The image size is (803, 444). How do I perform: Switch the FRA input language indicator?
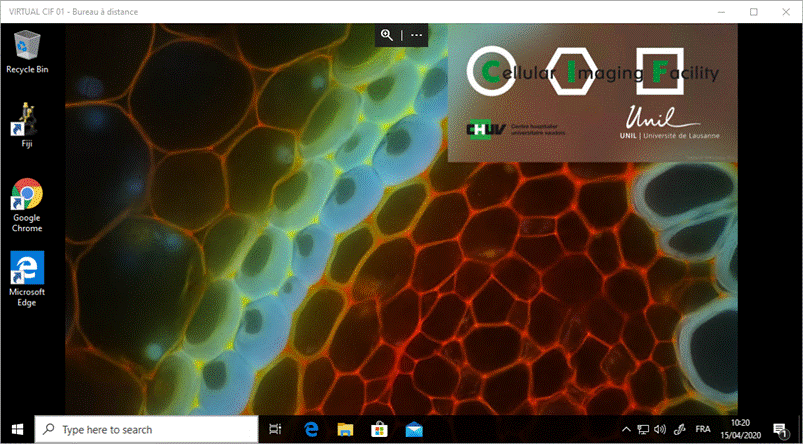coord(703,429)
